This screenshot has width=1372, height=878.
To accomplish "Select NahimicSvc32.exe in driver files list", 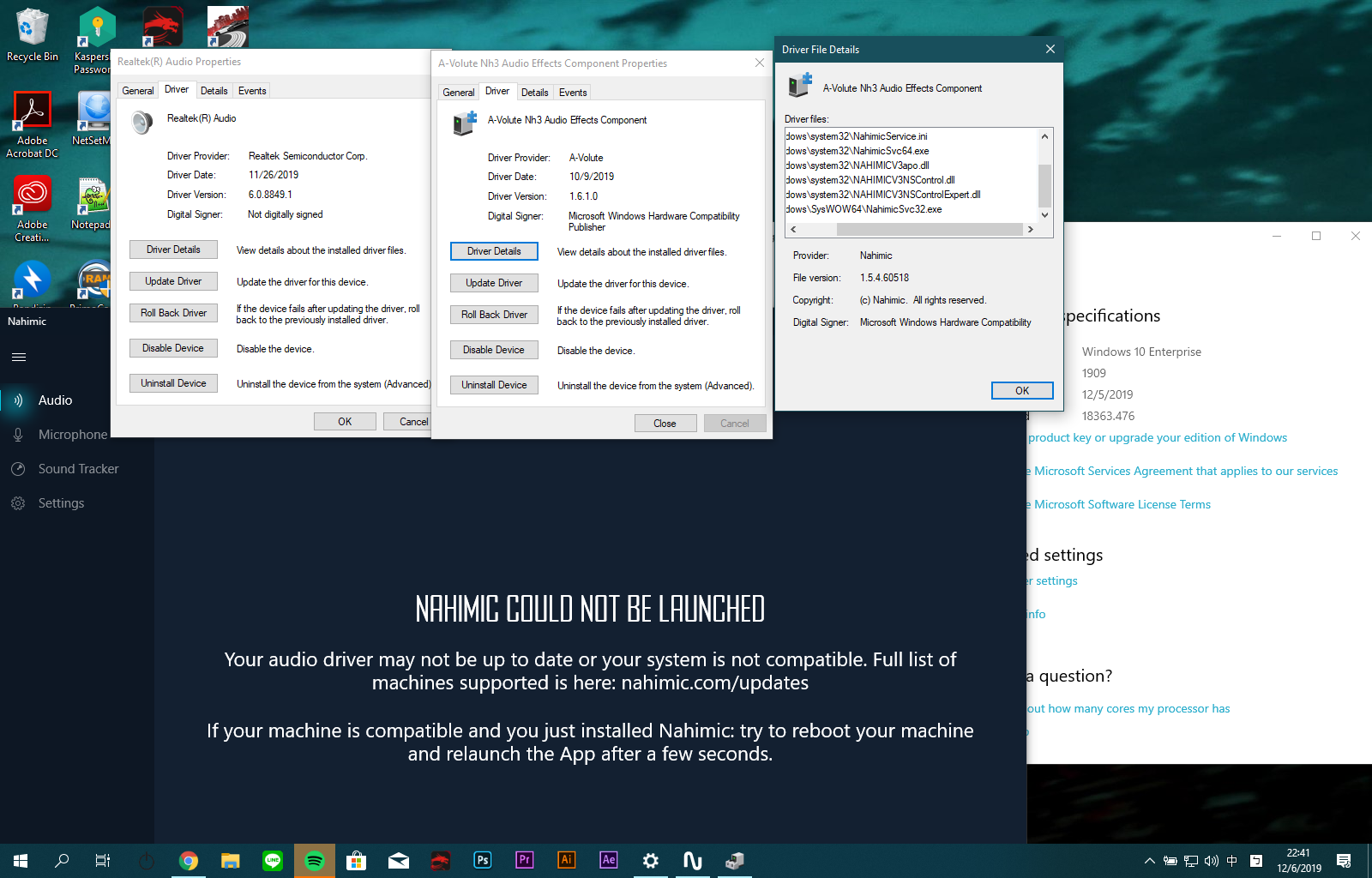I will (x=864, y=209).
